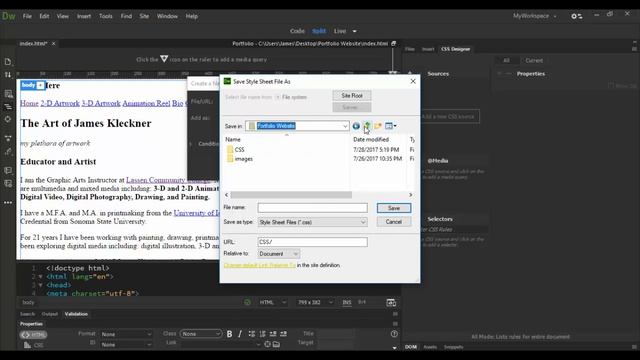The image size is (640, 360).
Task: Click the Save button in the dialog
Action: pyautogui.click(x=394, y=208)
